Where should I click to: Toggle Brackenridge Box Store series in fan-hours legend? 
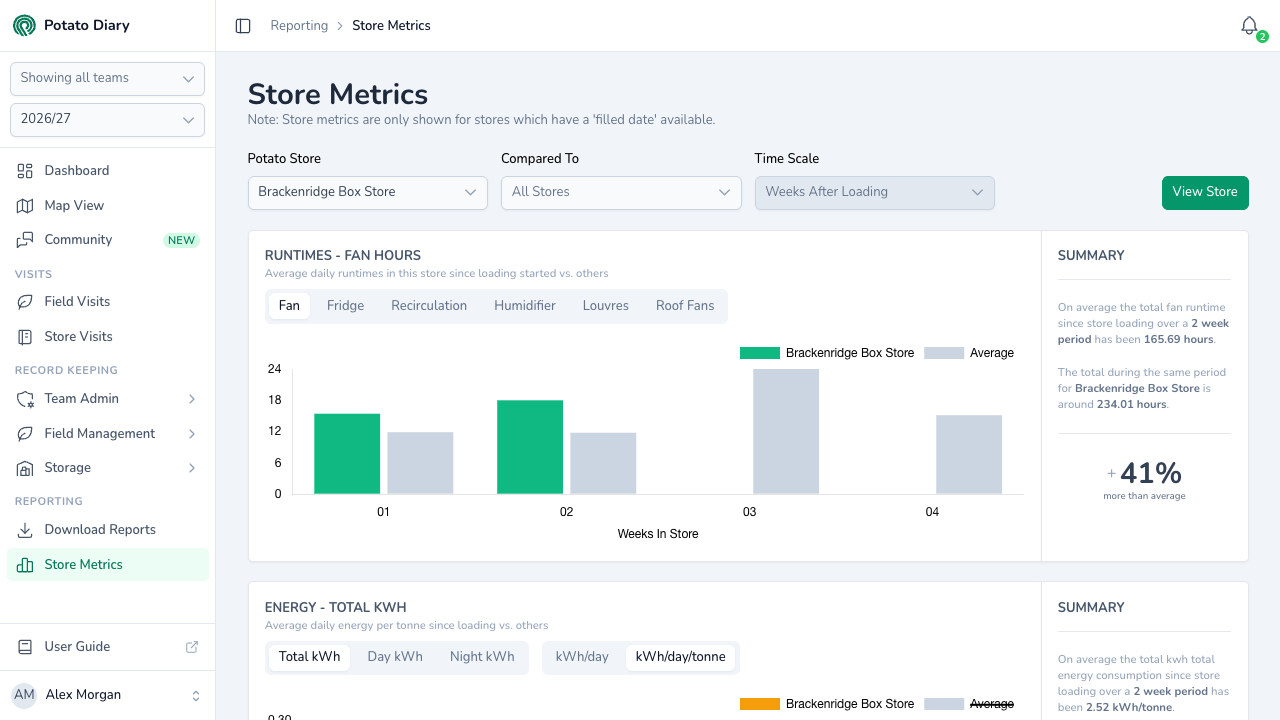pos(827,353)
